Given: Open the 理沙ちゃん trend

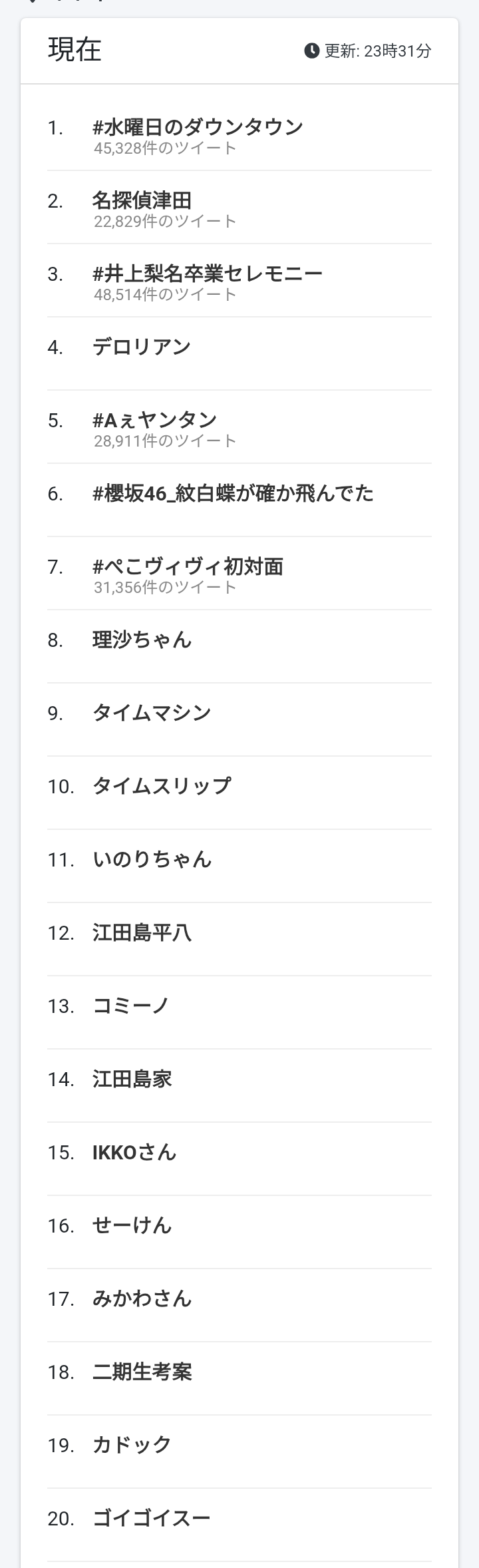Looking at the screenshot, I should (142, 640).
